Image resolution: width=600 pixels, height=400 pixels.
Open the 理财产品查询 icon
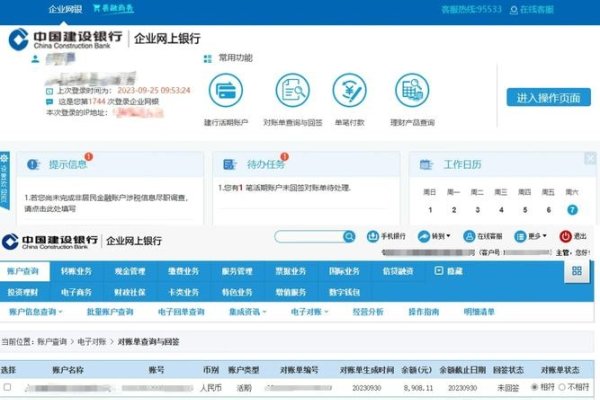[x=412, y=91]
